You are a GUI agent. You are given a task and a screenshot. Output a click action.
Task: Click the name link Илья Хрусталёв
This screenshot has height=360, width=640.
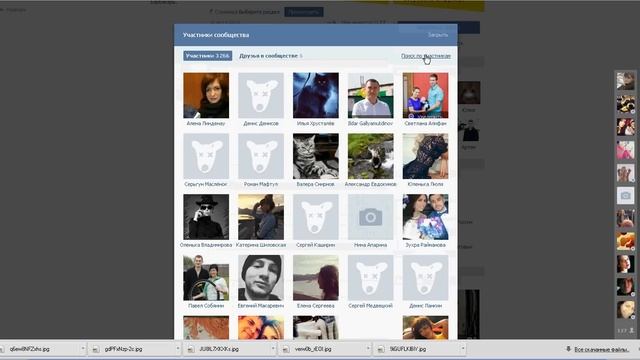[x=316, y=123]
